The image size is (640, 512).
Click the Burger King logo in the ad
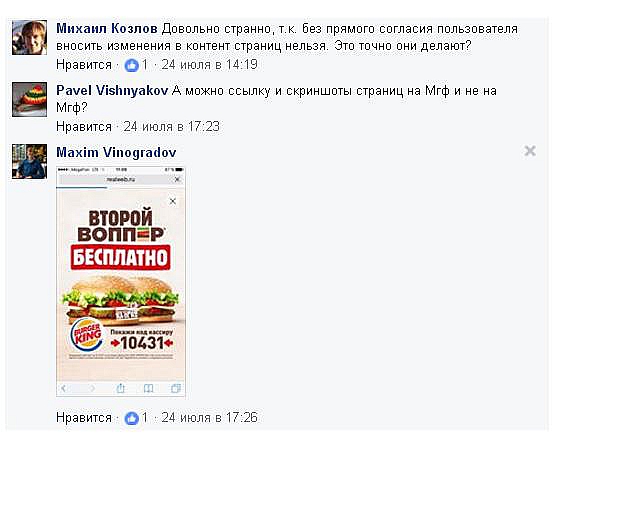[87, 335]
